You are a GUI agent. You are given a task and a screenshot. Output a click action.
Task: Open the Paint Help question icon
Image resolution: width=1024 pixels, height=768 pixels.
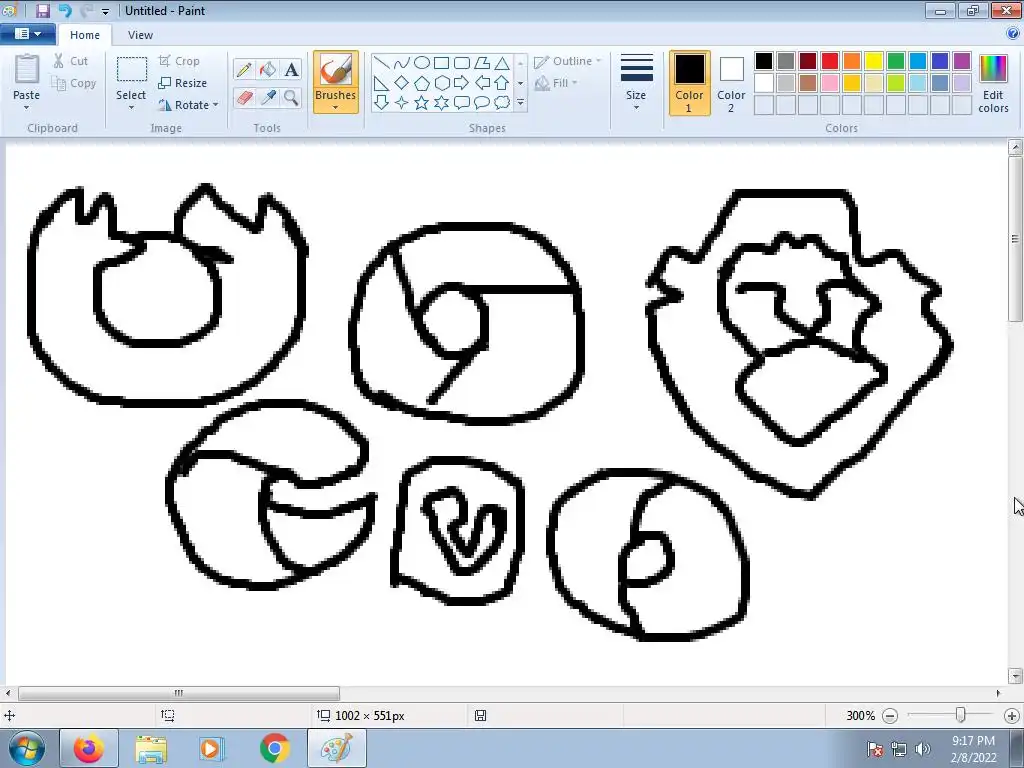pos(1014,34)
